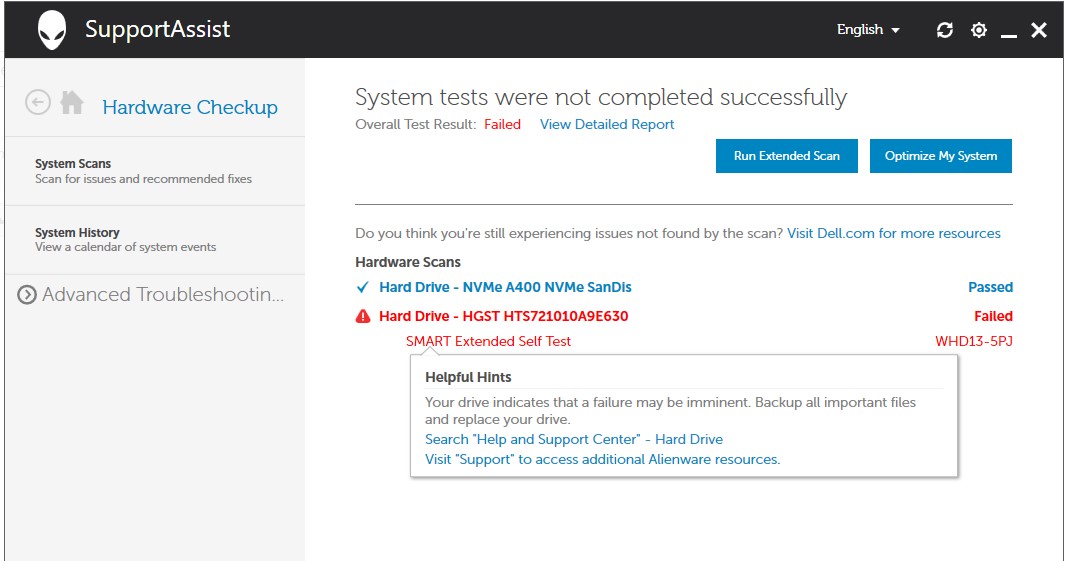
Task: Click the red Failed status on HGST row
Action: 993,316
